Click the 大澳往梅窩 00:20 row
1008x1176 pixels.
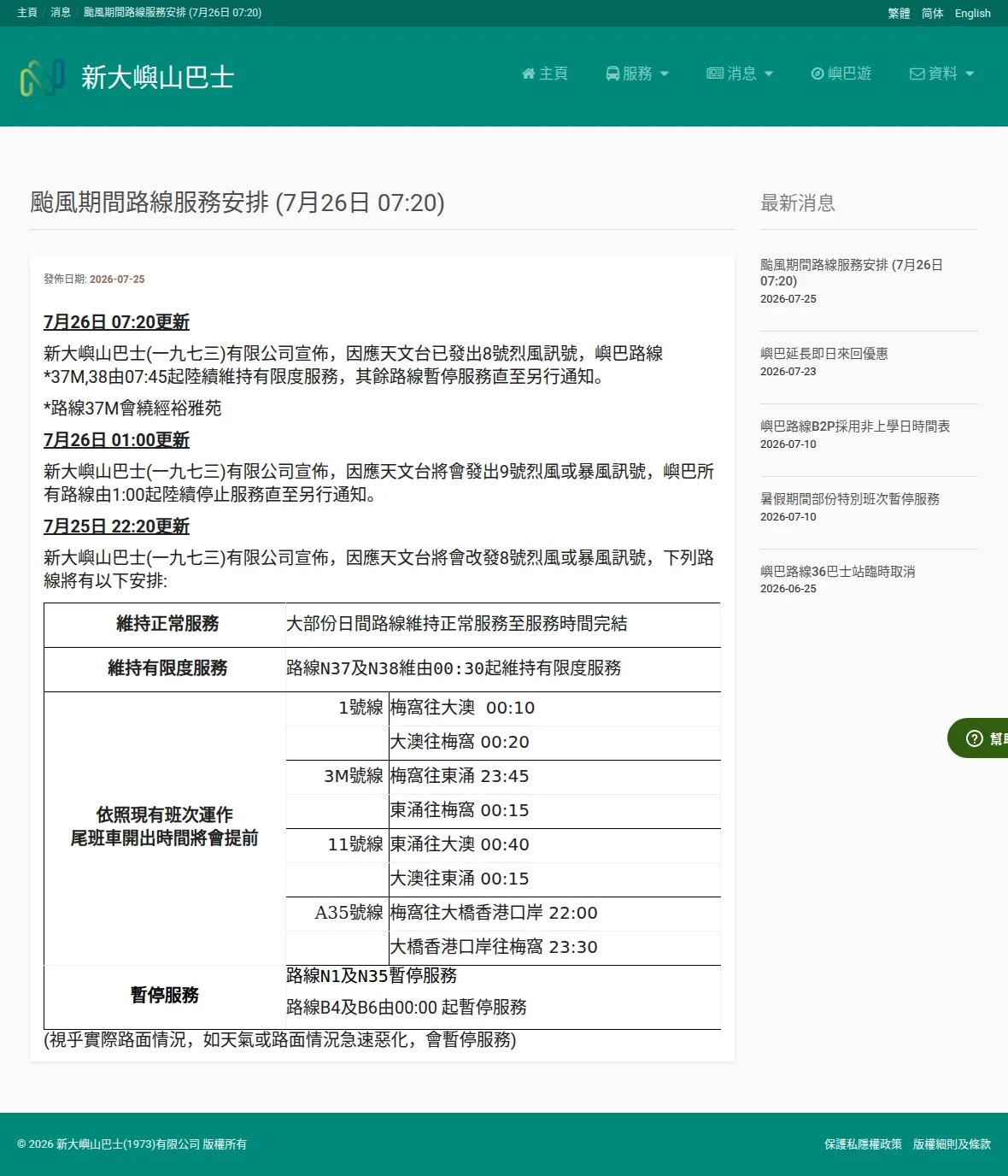tap(554, 742)
